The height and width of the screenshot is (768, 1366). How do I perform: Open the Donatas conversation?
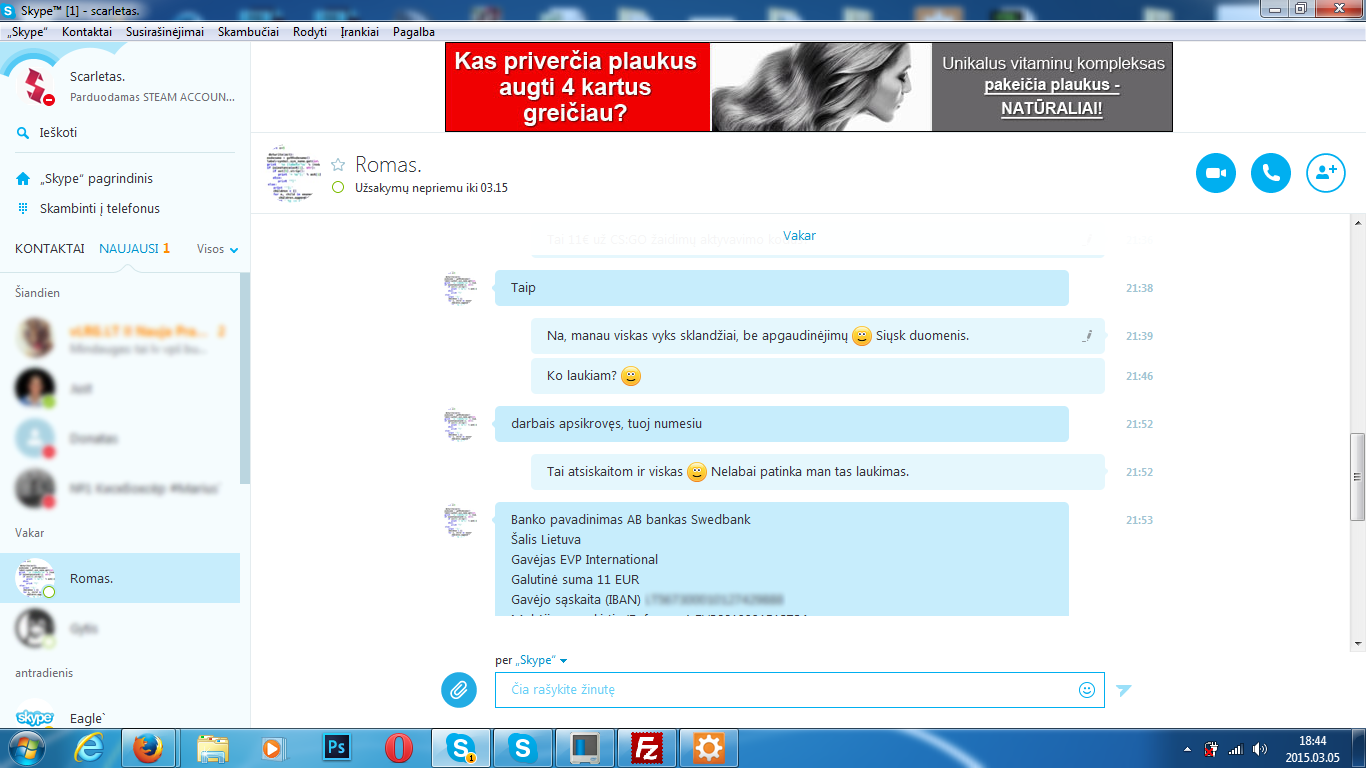tap(120, 439)
